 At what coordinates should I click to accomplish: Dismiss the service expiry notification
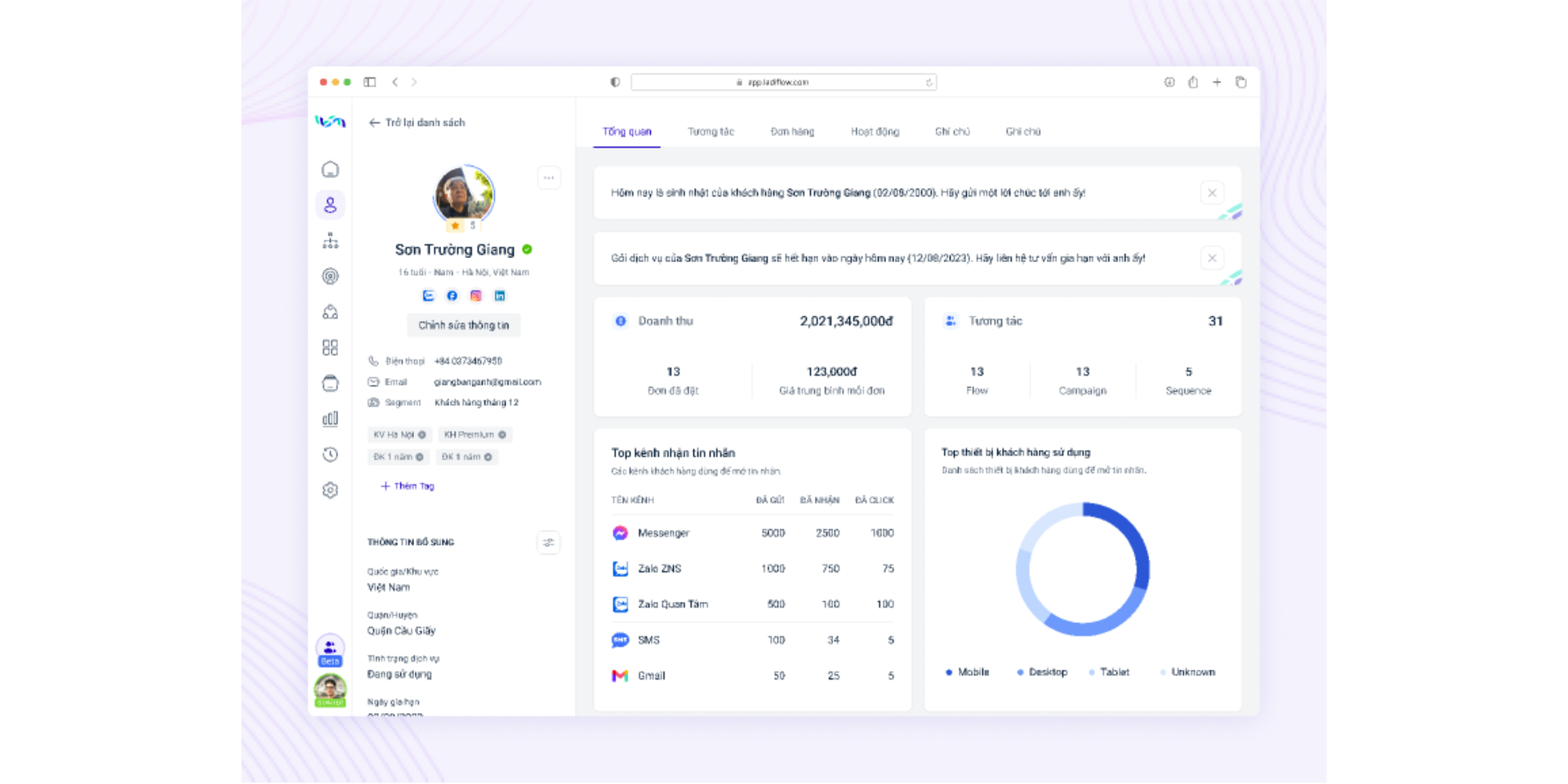pyautogui.click(x=1212, y=257)
